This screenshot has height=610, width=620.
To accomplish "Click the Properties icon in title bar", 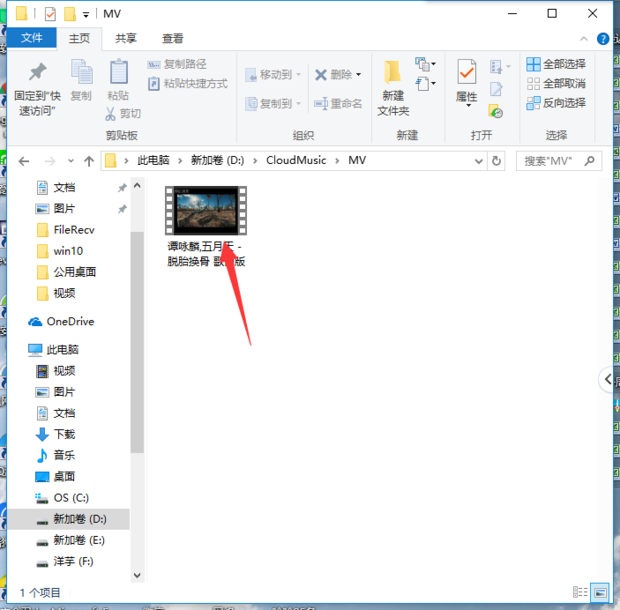I will (50, 14).
